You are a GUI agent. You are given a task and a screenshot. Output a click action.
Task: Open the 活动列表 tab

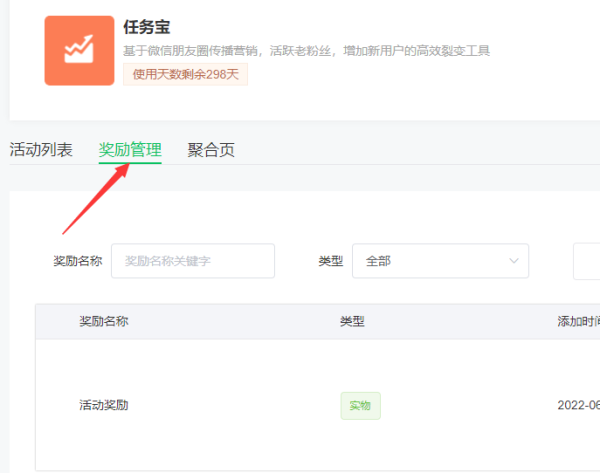[x=41, y=150]
